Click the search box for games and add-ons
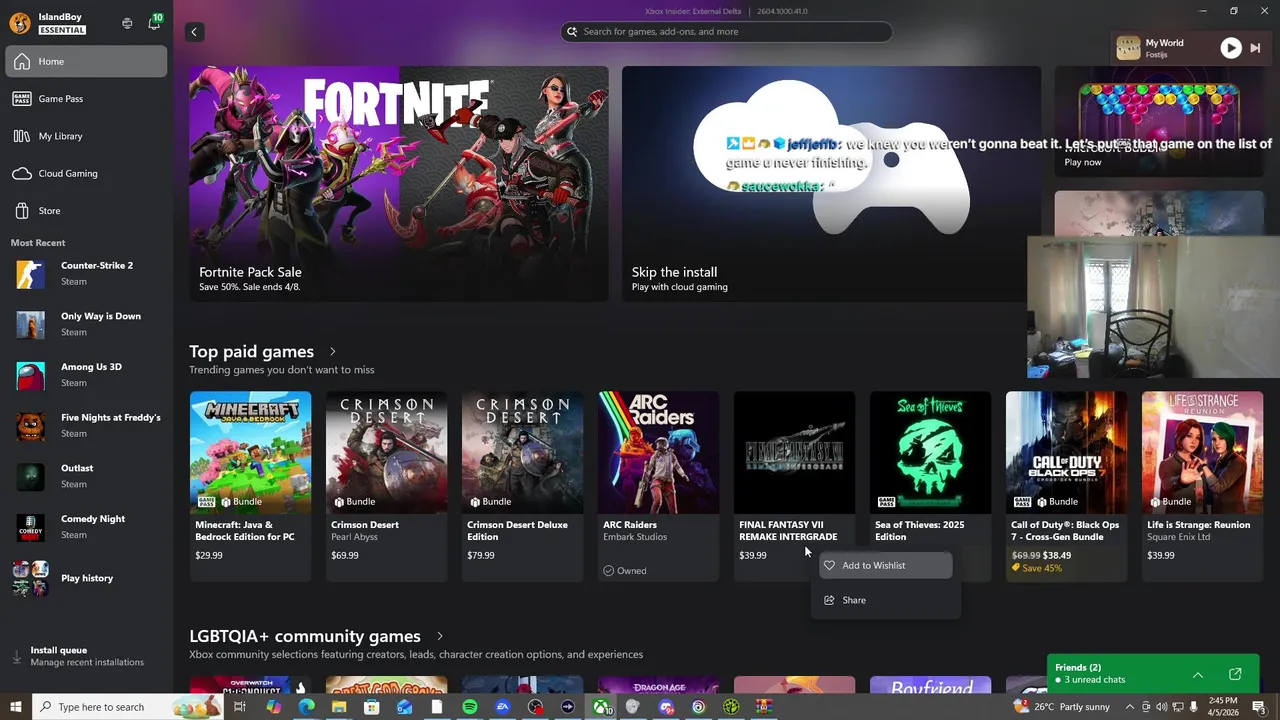 [726, 32]
